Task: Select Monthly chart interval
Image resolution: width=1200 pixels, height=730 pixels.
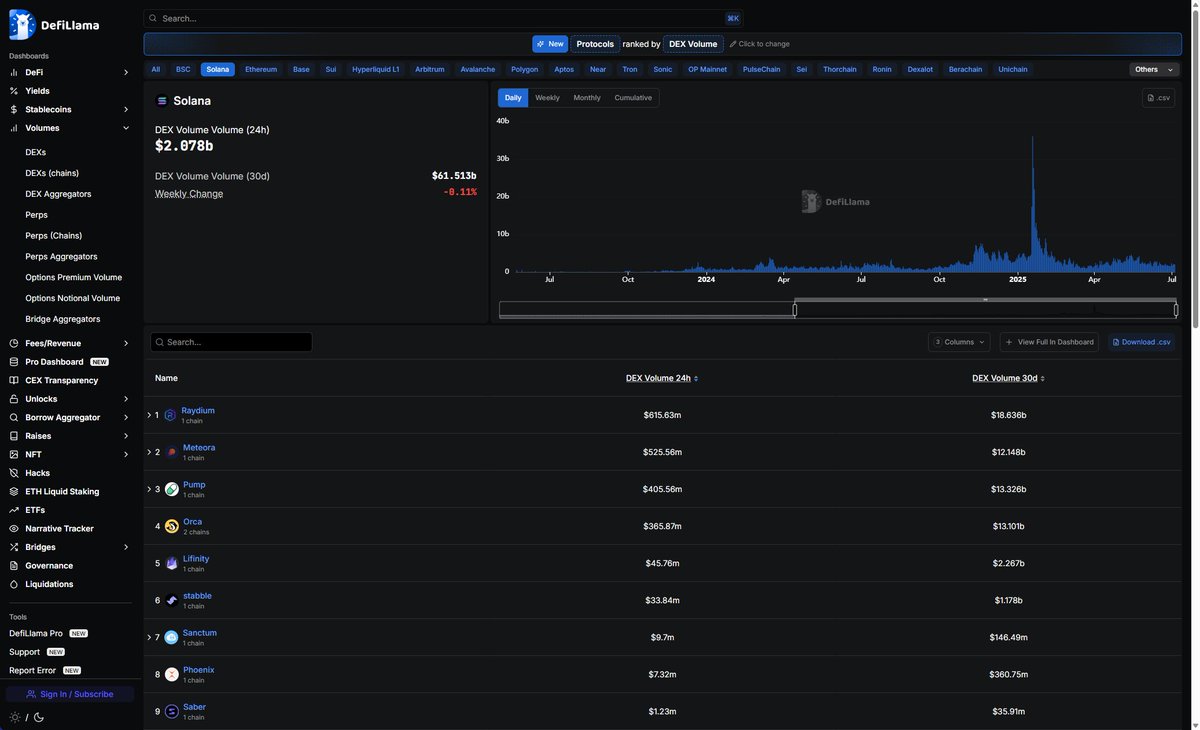Action: pos(587,98)
